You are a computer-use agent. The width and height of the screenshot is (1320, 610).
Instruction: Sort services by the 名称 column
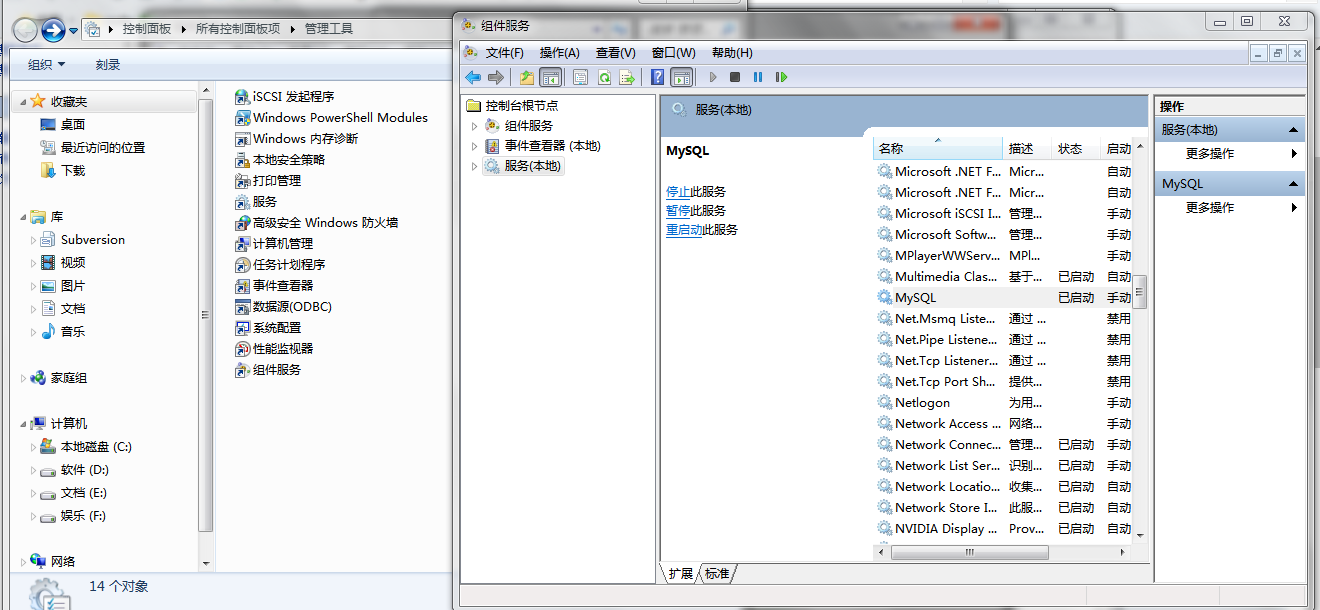pos(937,149)
